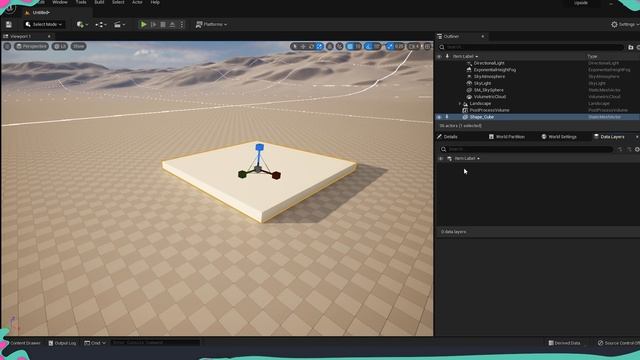This screenshot has width=640, height=360.
Task: Open the Actor menu
Action: [137, 2]
